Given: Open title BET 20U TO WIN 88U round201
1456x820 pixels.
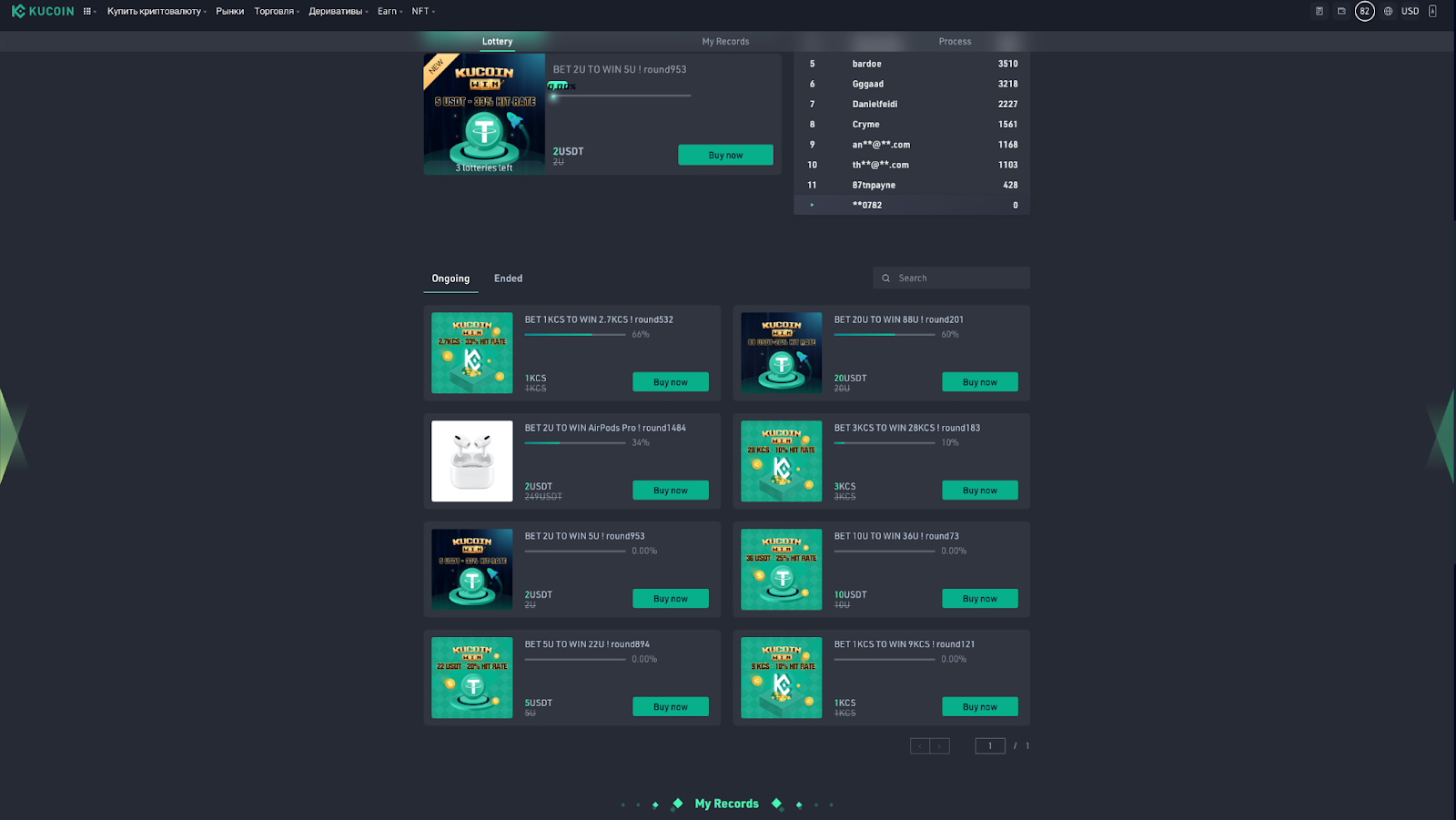Looking at the screenshot, I should (x=899, y=319).
